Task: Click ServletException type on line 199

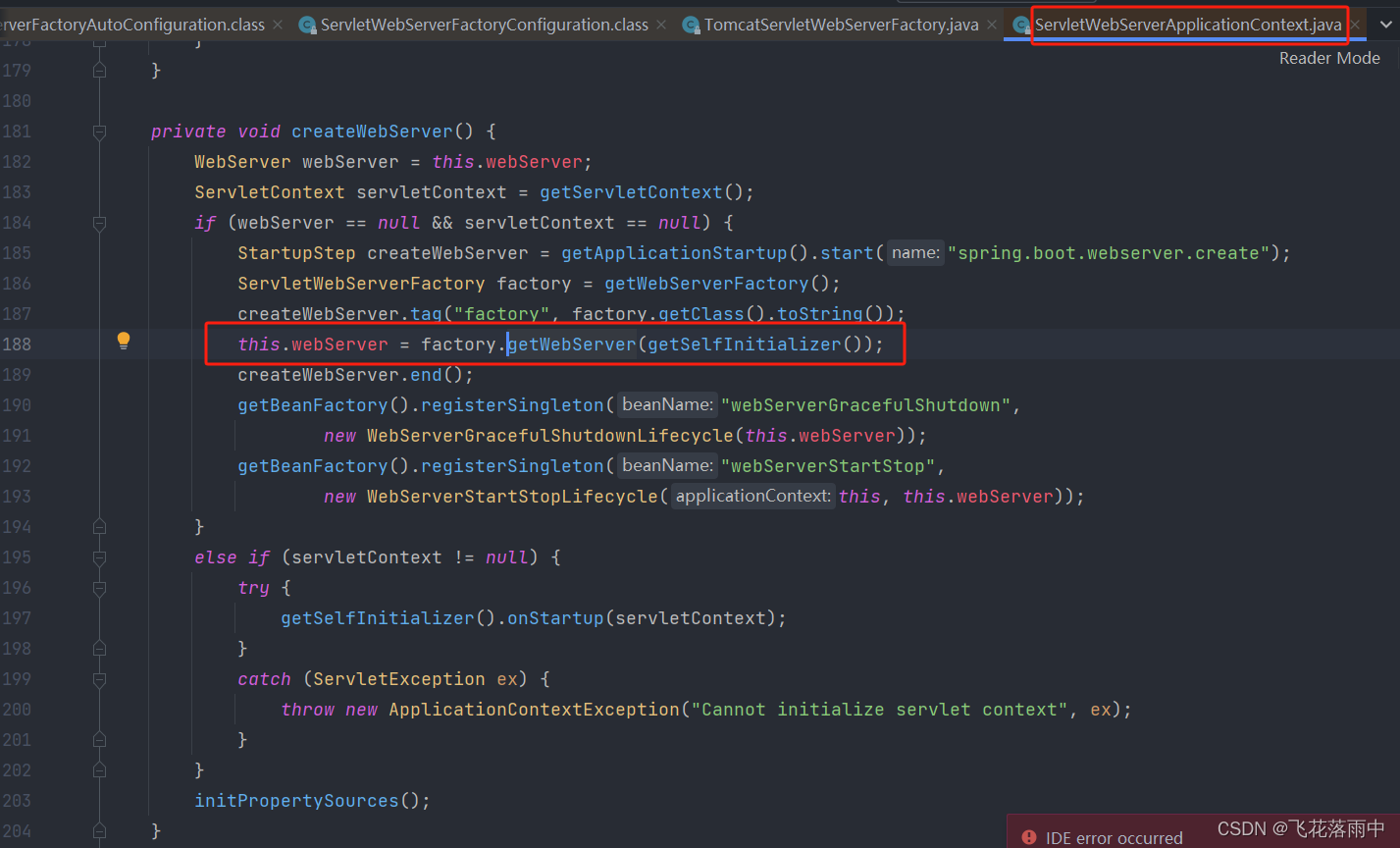Action: (399, 679)
